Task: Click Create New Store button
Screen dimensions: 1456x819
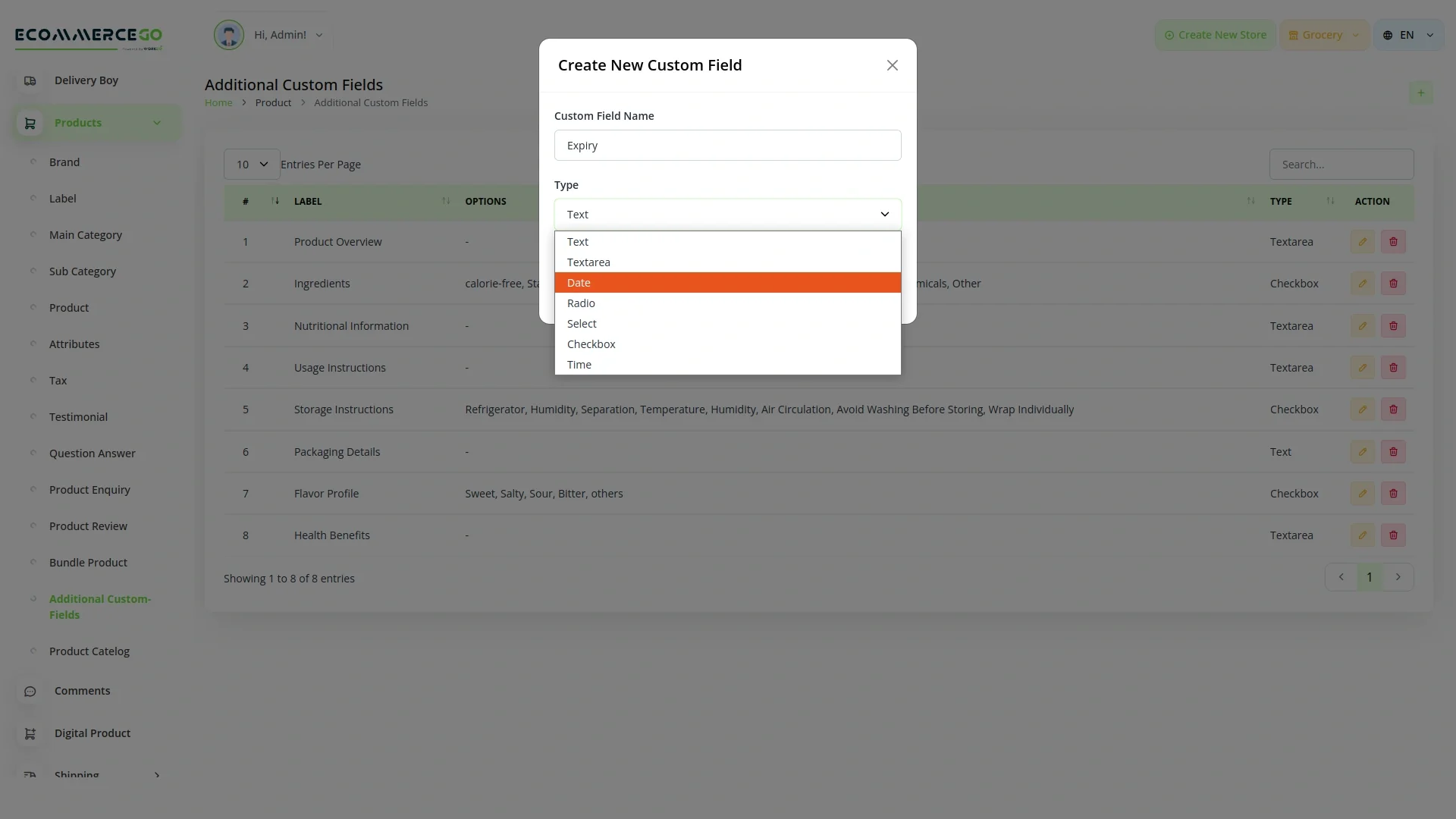Action: (1215, 35)
